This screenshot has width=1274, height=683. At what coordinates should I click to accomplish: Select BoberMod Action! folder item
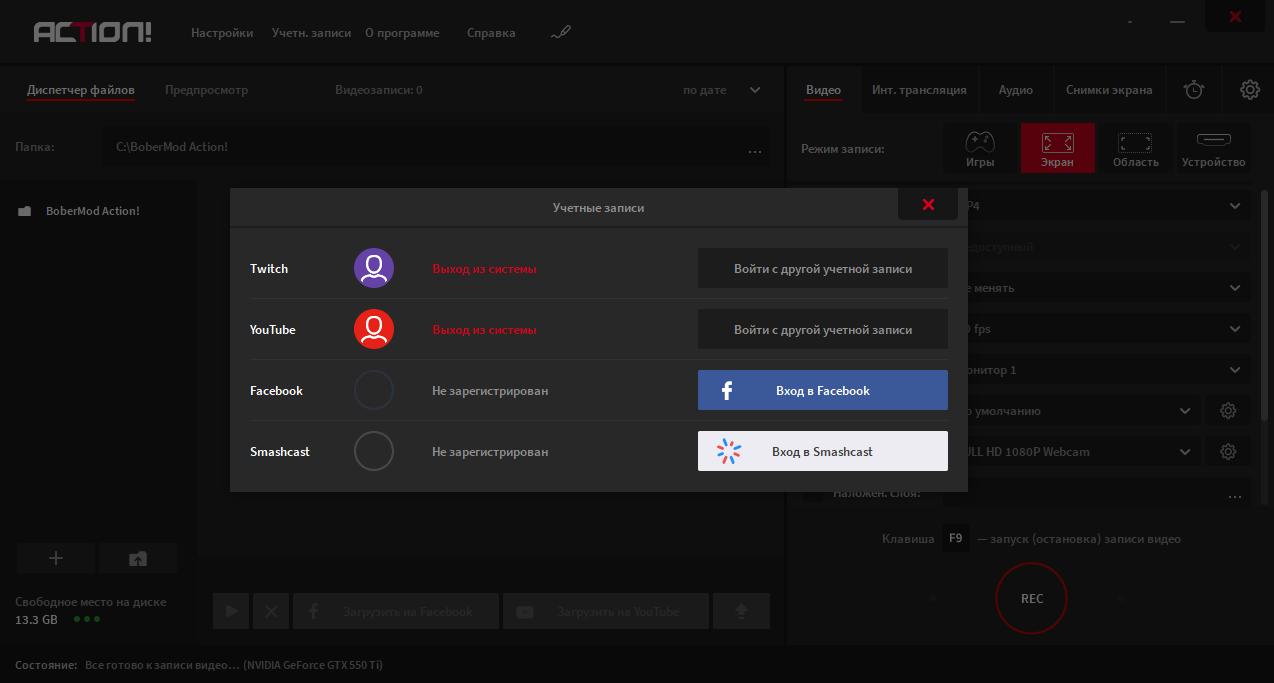pos(92,211)
